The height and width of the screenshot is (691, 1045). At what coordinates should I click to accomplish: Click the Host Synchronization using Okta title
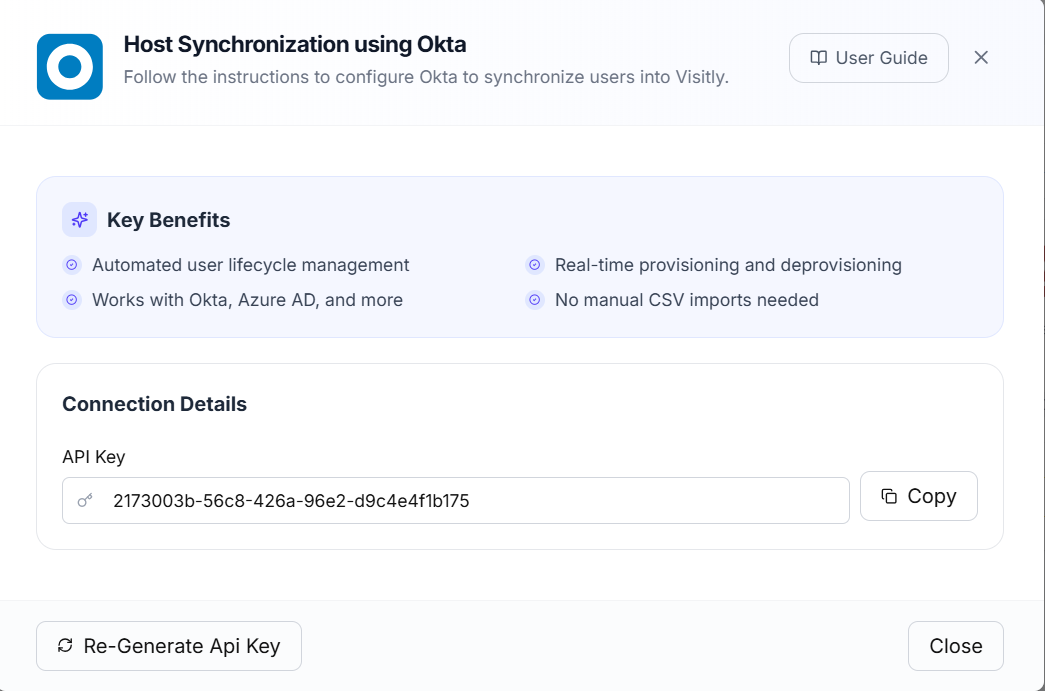tap(295, 44)
